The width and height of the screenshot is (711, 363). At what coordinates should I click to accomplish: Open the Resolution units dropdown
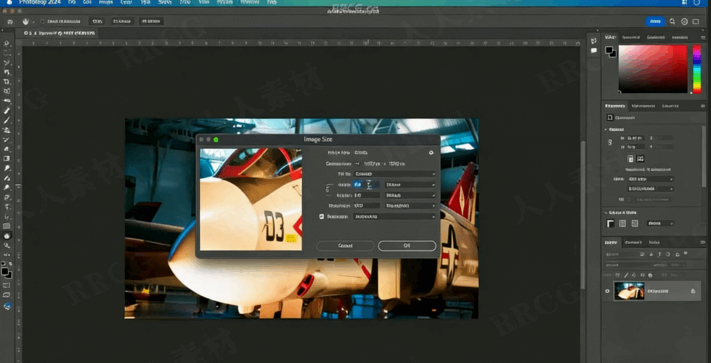410,206
